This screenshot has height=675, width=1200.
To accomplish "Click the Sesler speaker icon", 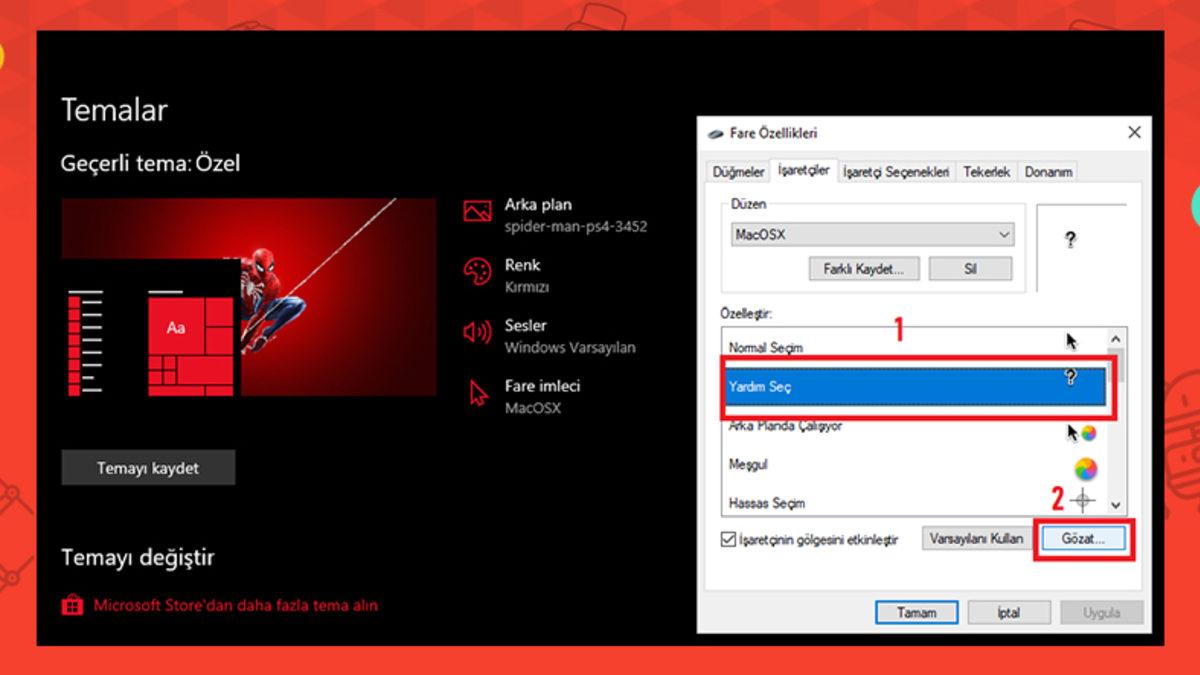I will pyautogui.click(x=477, y=331).
